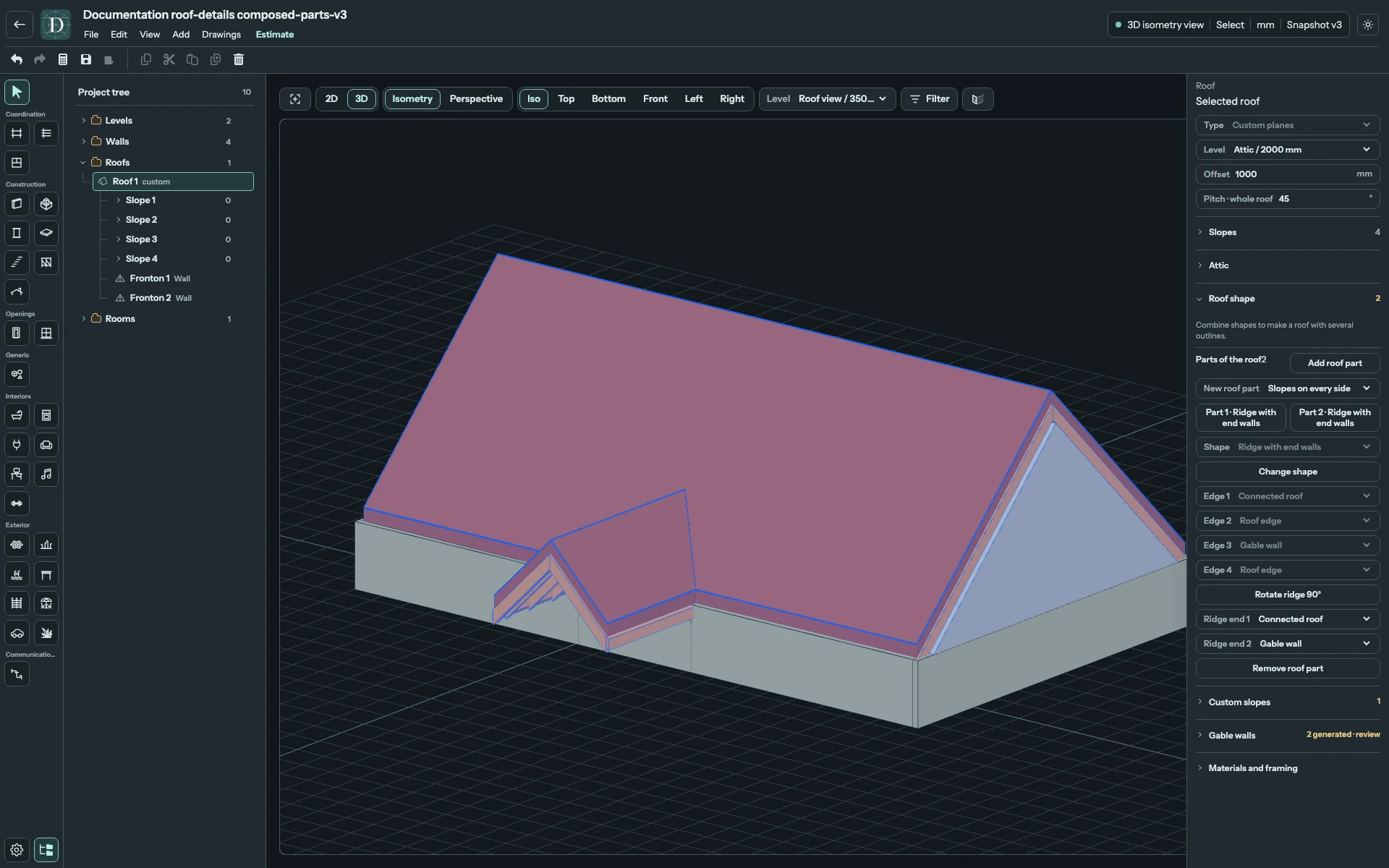The width and height of the screenshot is (1389, 868).
Task: Choose the dumbbell fitness icon
Action: pos(17,503)
